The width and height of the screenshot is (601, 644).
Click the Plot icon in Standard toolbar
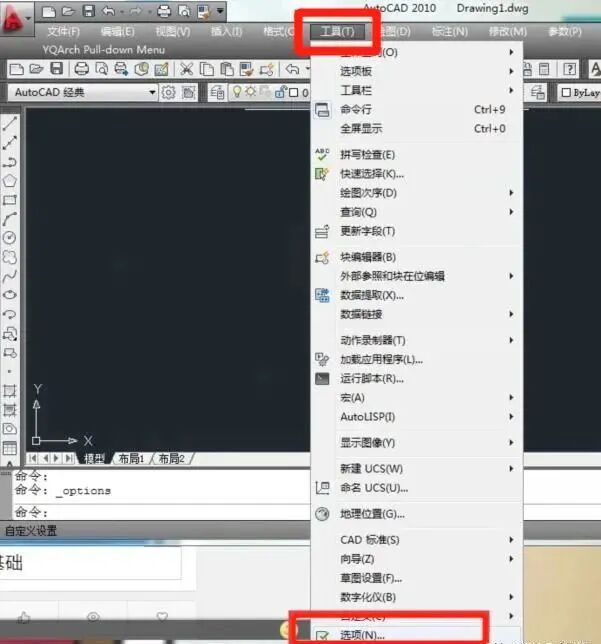pyautogui.click(x=81, y=69)
